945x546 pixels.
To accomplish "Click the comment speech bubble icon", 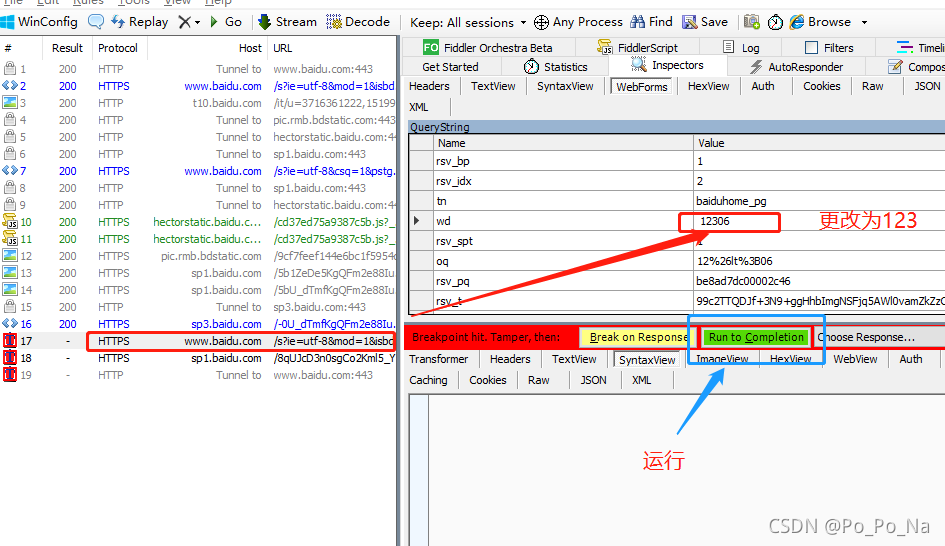I will point(95,22).
